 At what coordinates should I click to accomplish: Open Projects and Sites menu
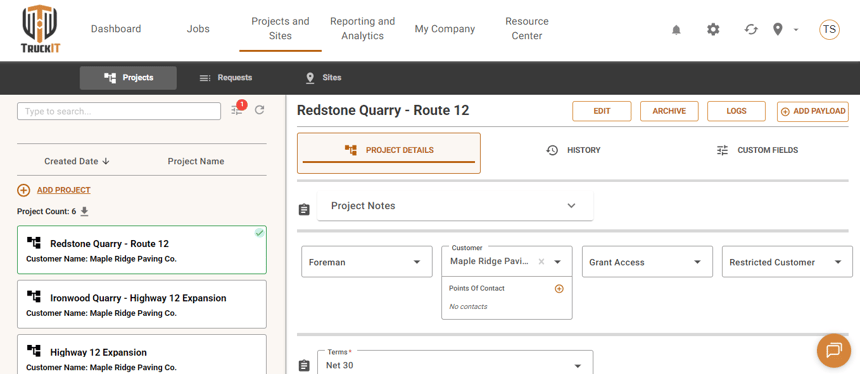click(280, 29)
